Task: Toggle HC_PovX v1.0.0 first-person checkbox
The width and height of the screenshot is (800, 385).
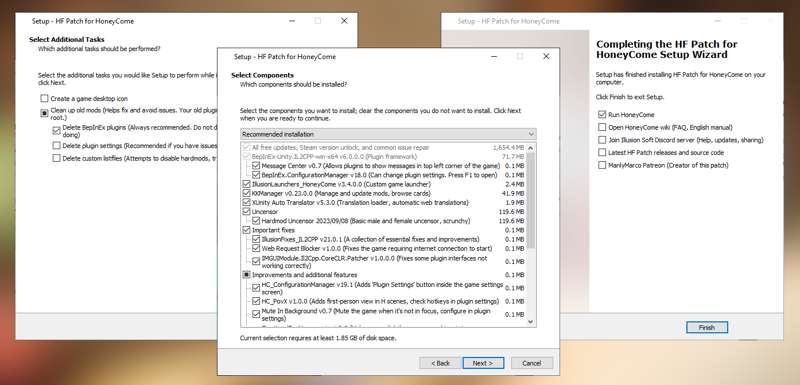Action: 256,301
